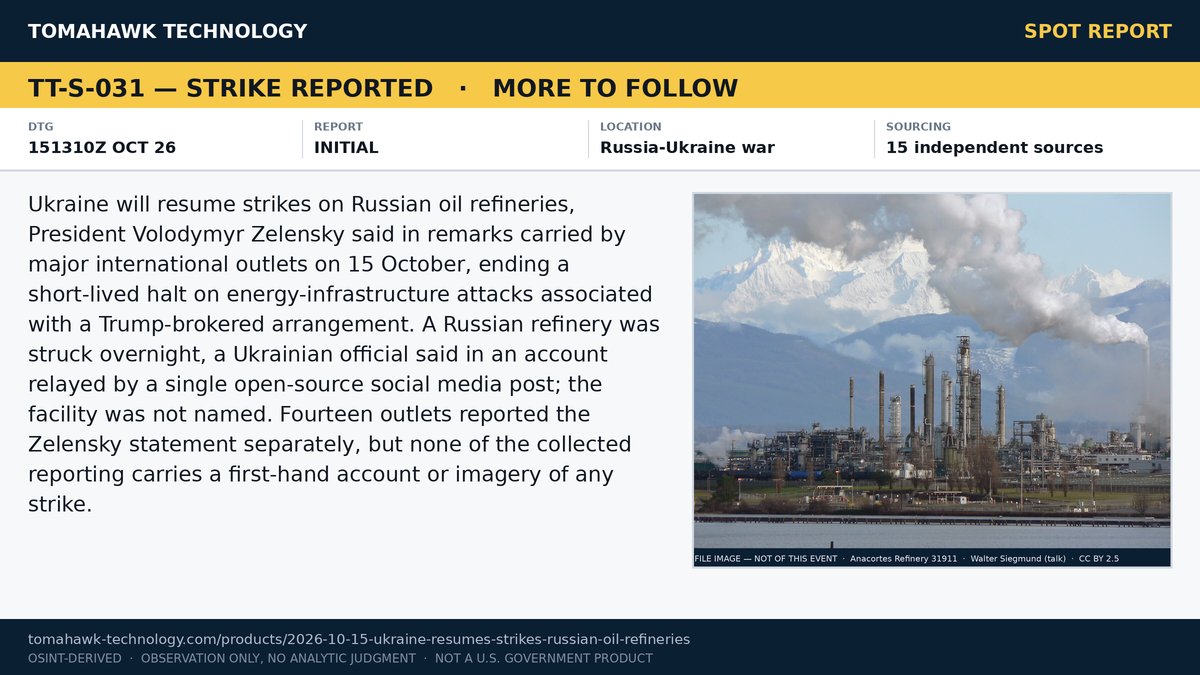This screenshot has width=1200, height=675.
Task: Click the MORE TO FOLLOW text
Action: tap(615, 88)
